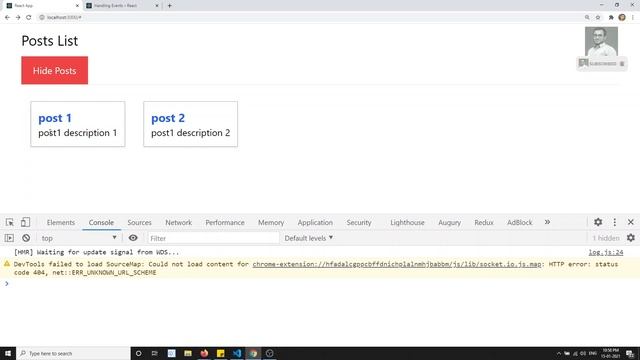Toggle the device toolbar icon
The image size is (640, 360).
(x=25, y=222)
